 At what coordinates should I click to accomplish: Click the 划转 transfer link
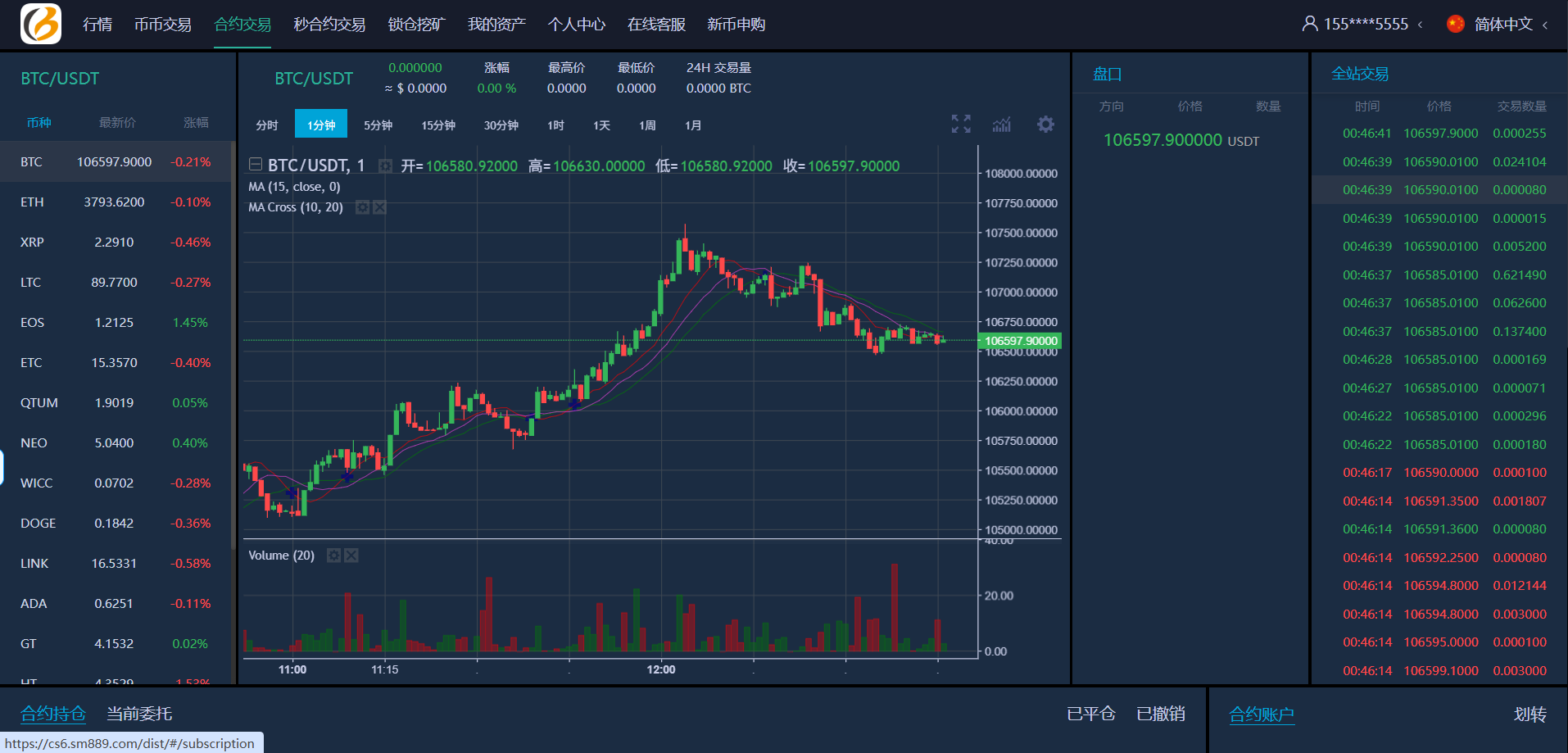[1529, 714]
